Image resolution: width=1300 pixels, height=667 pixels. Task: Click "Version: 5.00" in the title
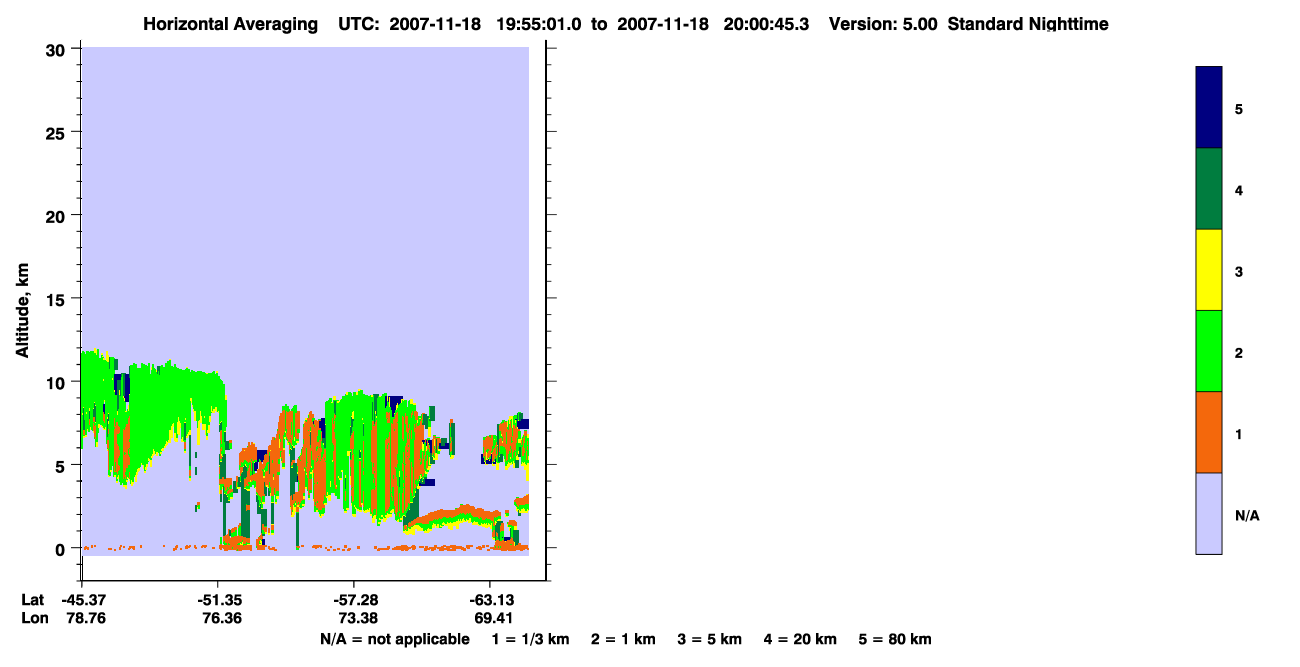tap(883, 24)
